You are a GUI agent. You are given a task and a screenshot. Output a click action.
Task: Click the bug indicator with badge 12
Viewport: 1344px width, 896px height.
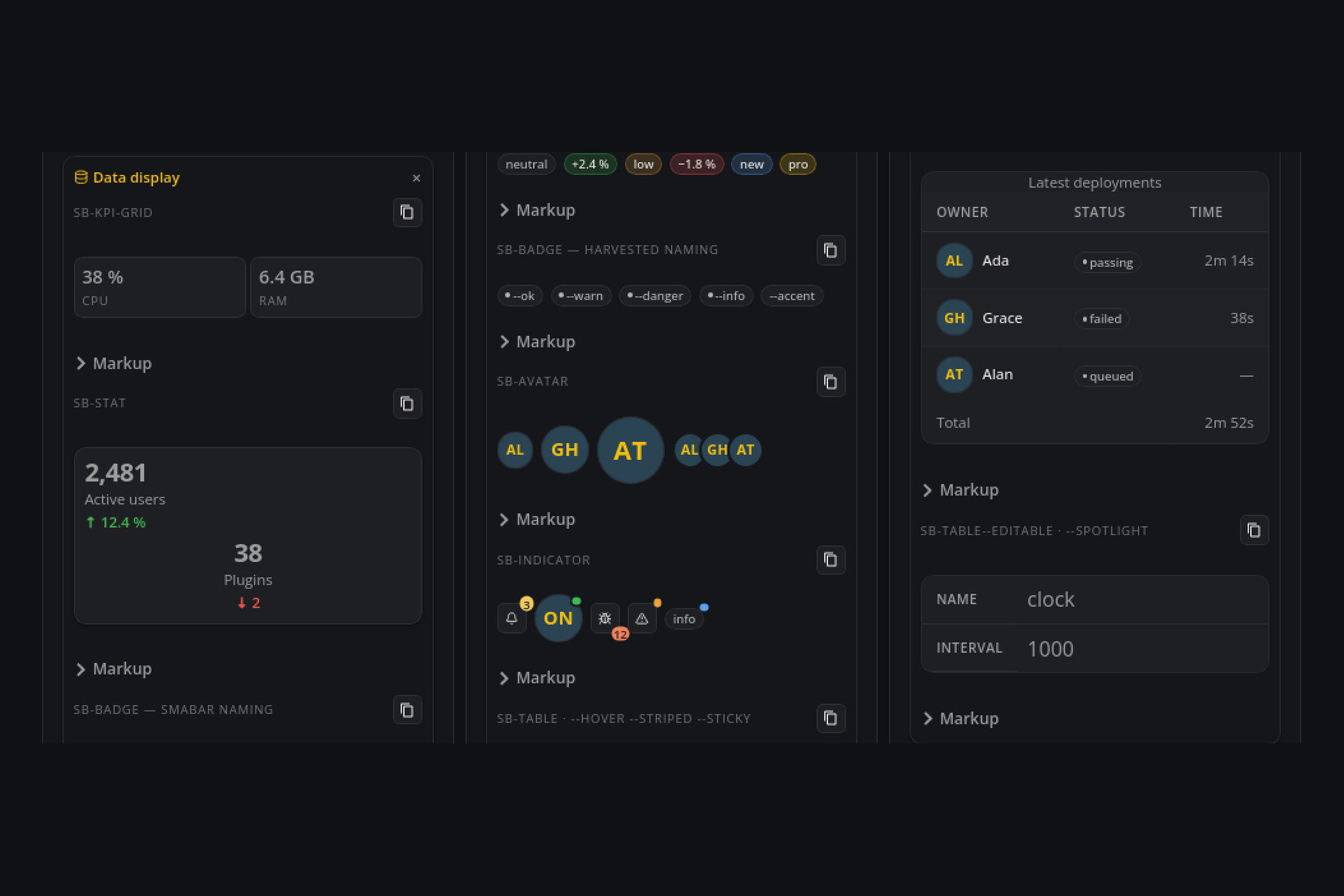click(605, 618)
